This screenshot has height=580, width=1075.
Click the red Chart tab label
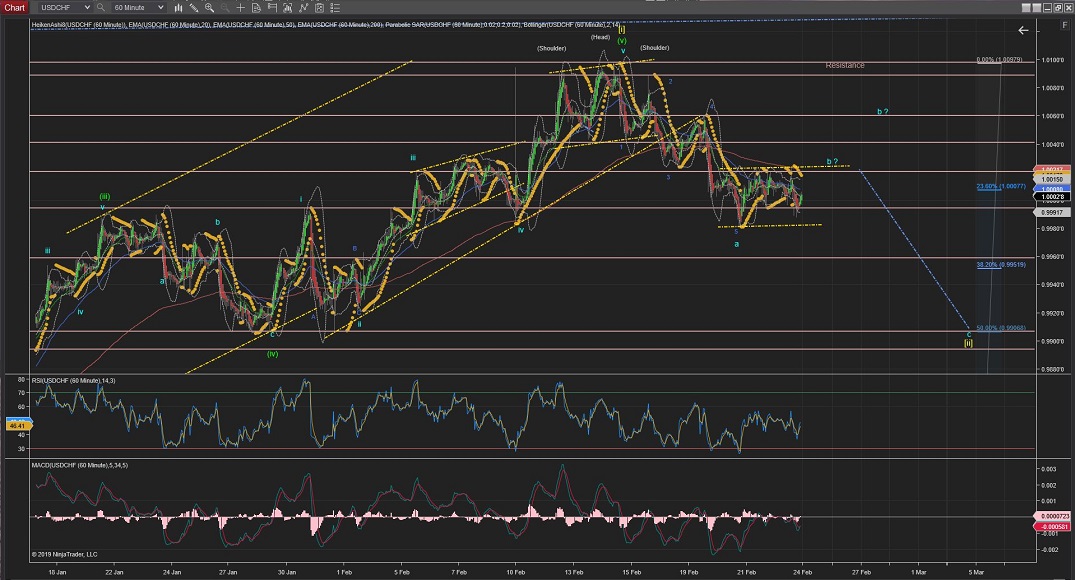click(14, 8)
